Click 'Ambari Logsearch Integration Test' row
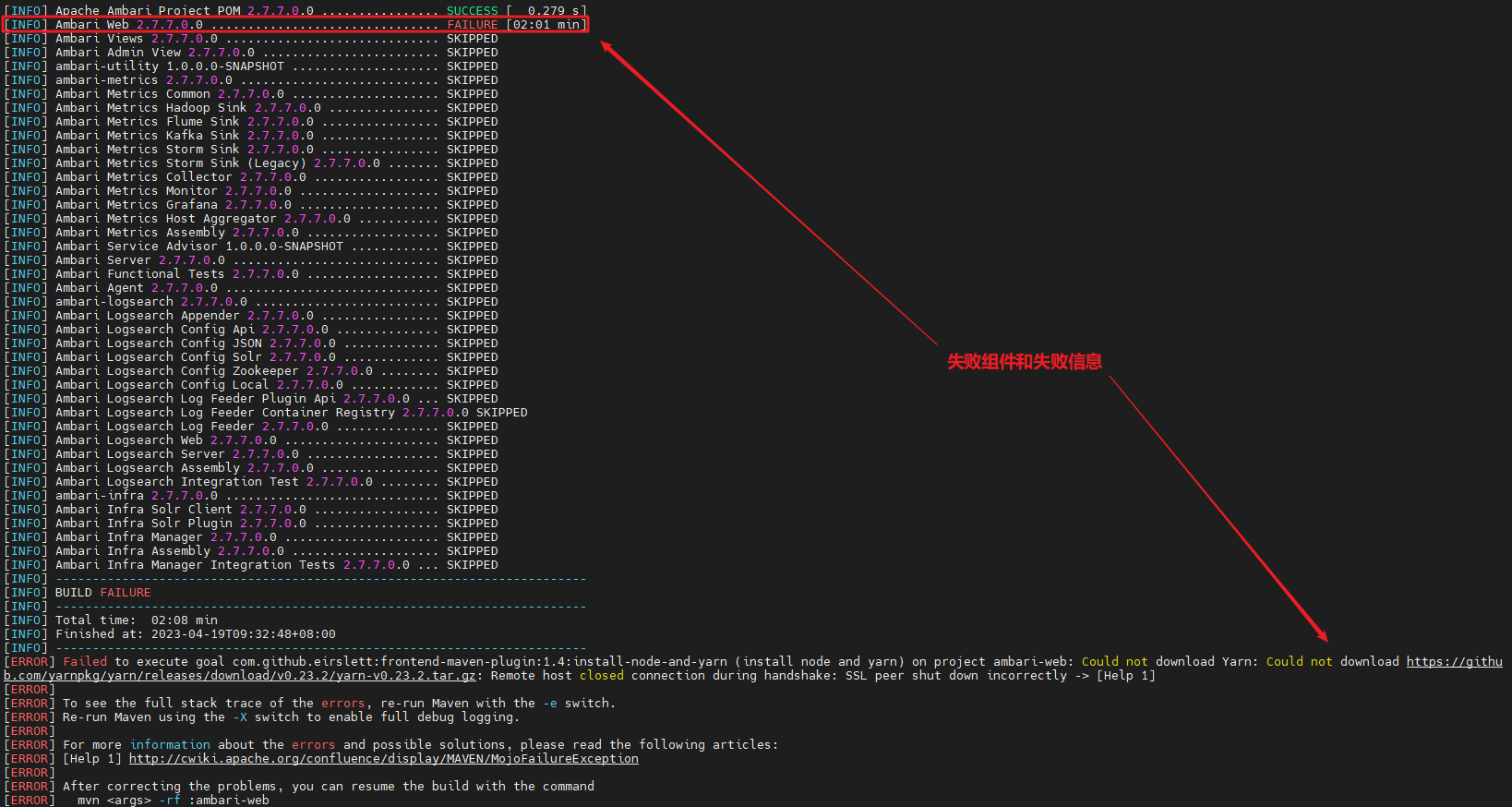This screenshot has height=807, width=1512. (251, 482)
